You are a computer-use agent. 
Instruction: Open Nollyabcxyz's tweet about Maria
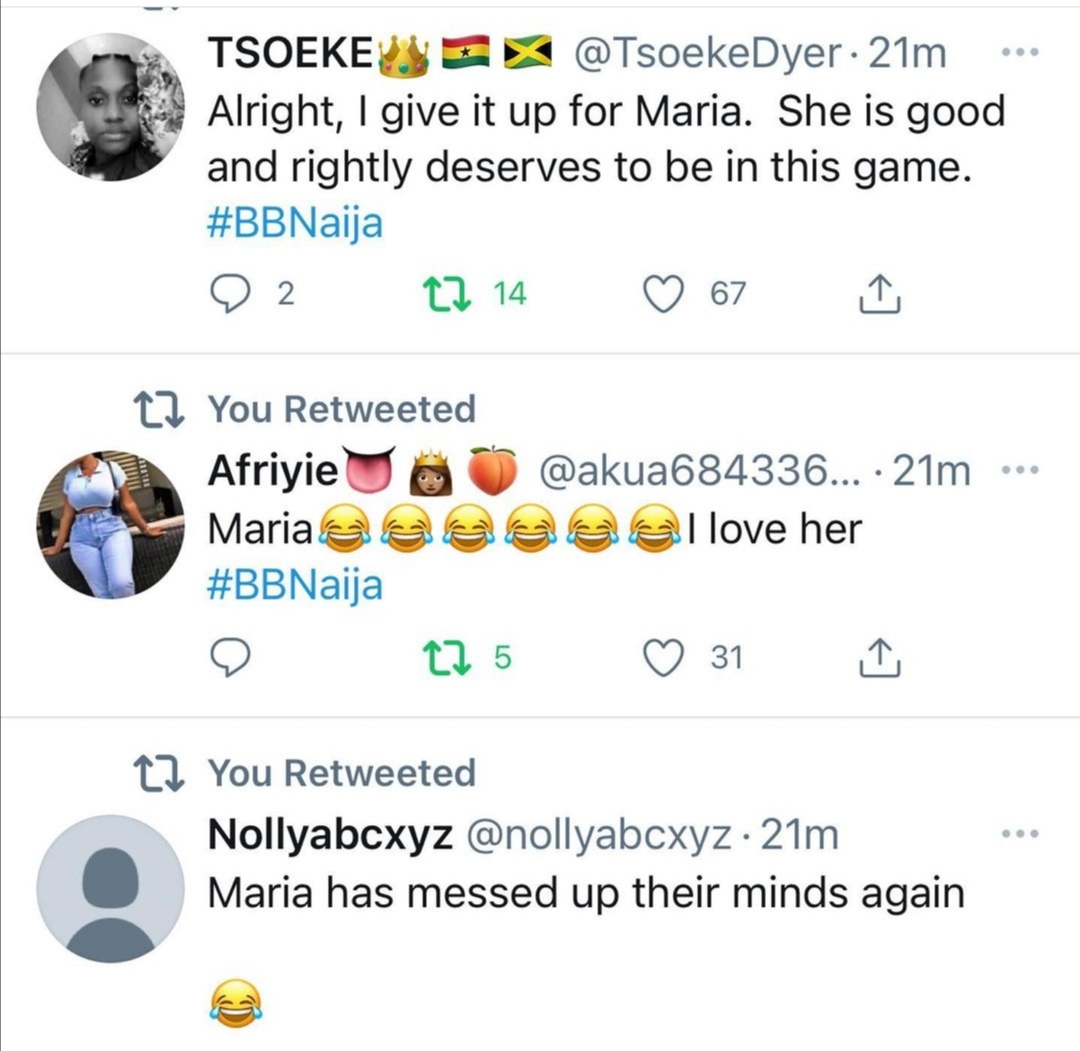pyautogui.click(x=585, y=892)
